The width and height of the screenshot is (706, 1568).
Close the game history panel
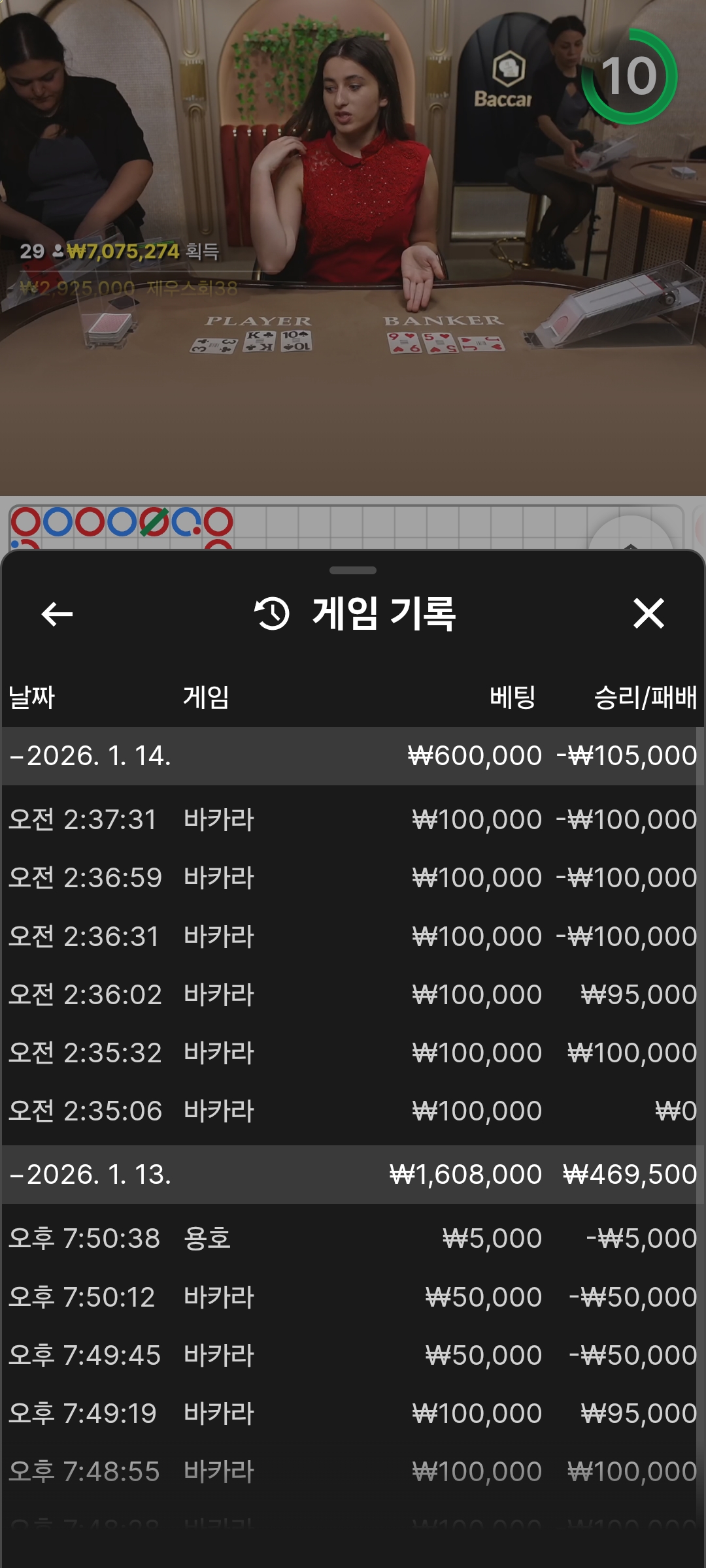pyautogui.click(x=648, y=614)
